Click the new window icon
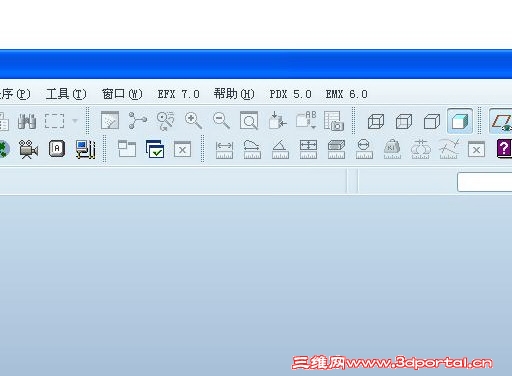The width and height of the screenshot is (512, 376). [x=127, y=149]
